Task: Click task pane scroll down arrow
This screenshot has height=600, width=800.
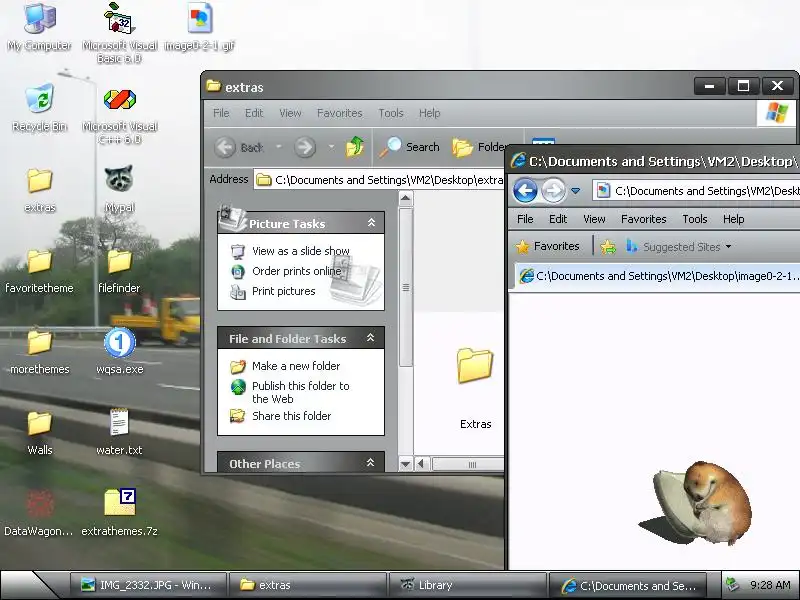Action: click(406, 464)
